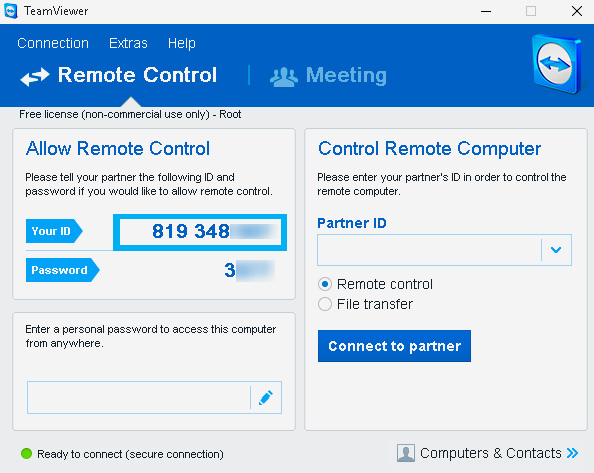Click the Connect to partner button
594x473 pixels.
tap(394, 346)
